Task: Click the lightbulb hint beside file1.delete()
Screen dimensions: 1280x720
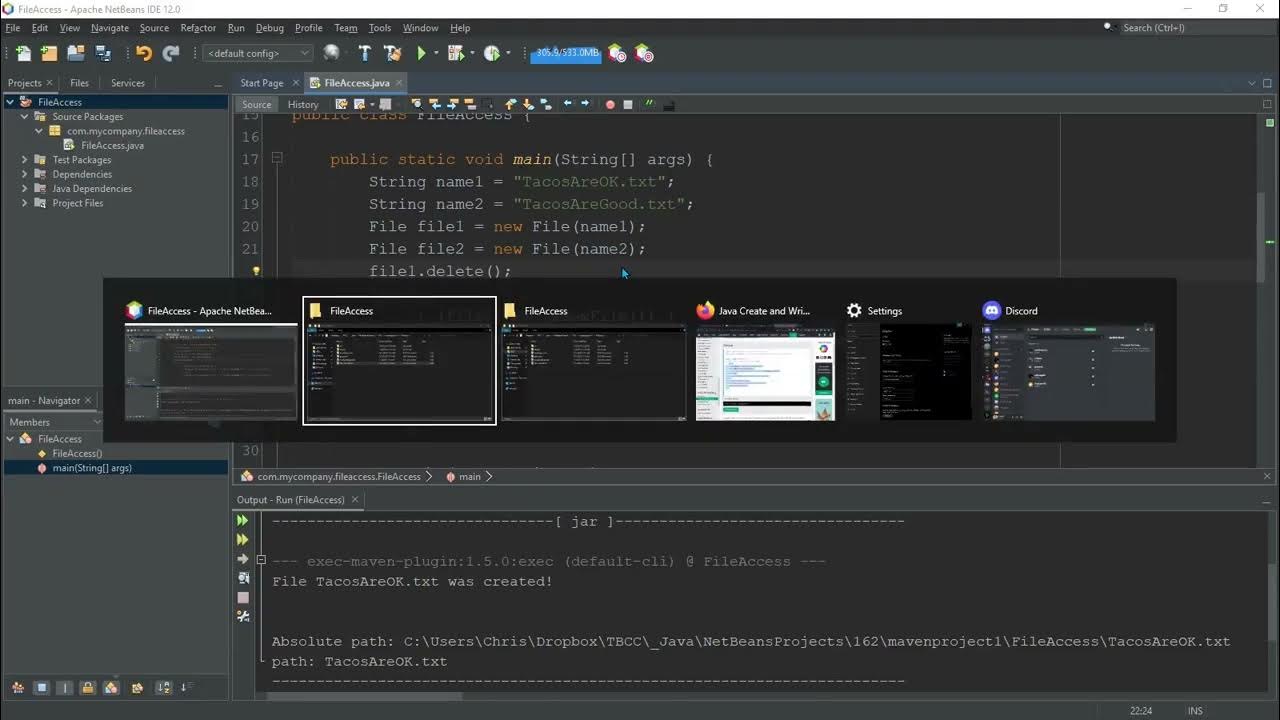Action: tap(255, 271)
